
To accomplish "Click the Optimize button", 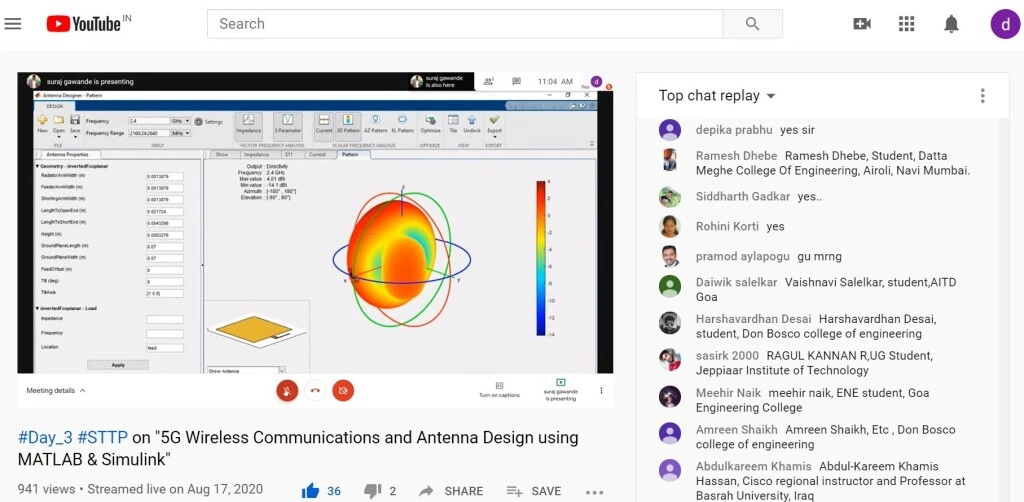I will [430, 123].
